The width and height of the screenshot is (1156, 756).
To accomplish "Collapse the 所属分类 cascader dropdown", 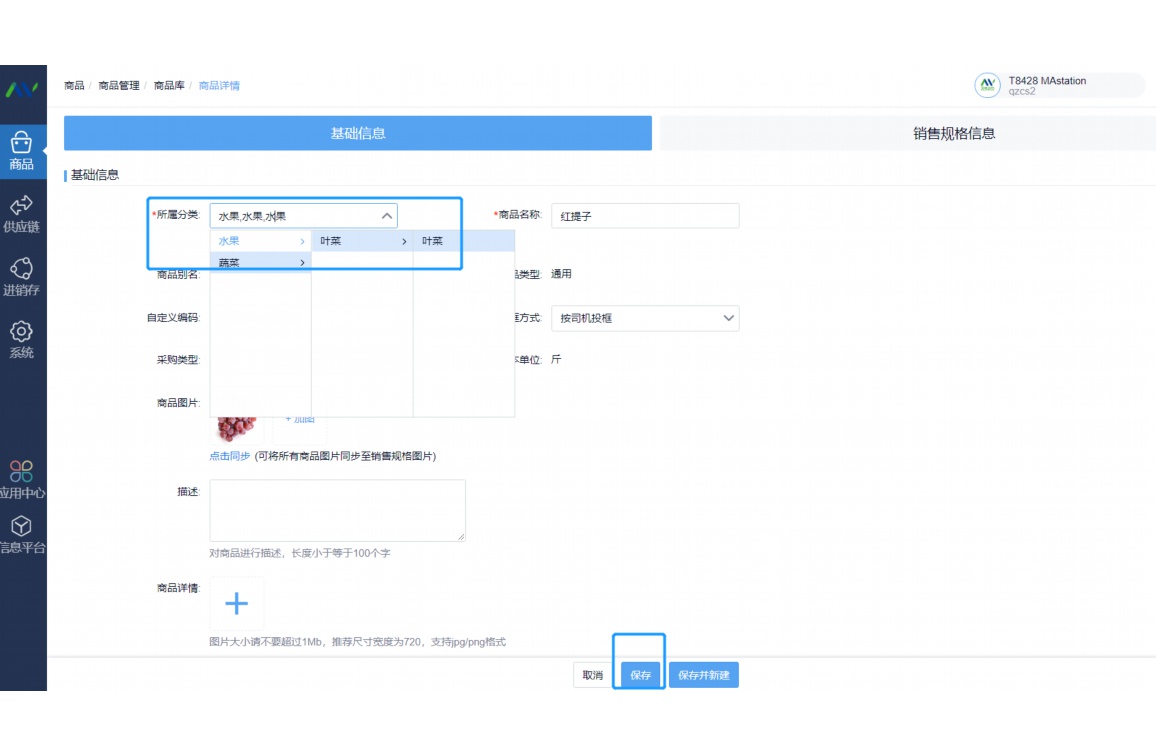I will pyautogui.click(x=386, y=216).
